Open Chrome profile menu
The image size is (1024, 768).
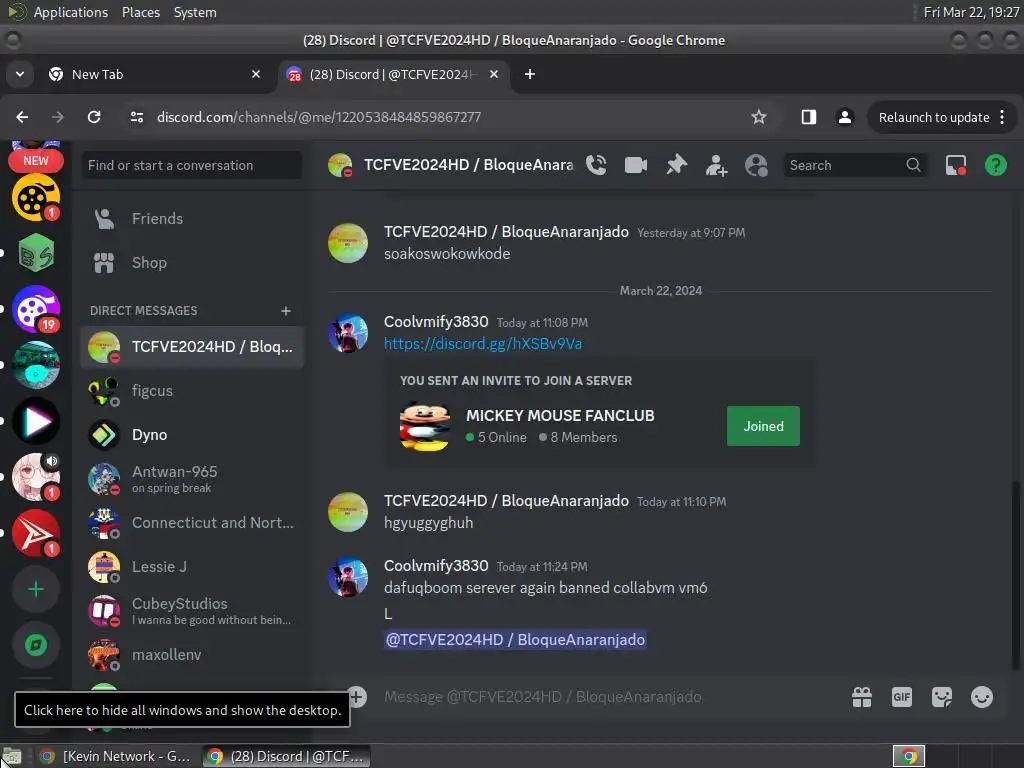(844, 117)
